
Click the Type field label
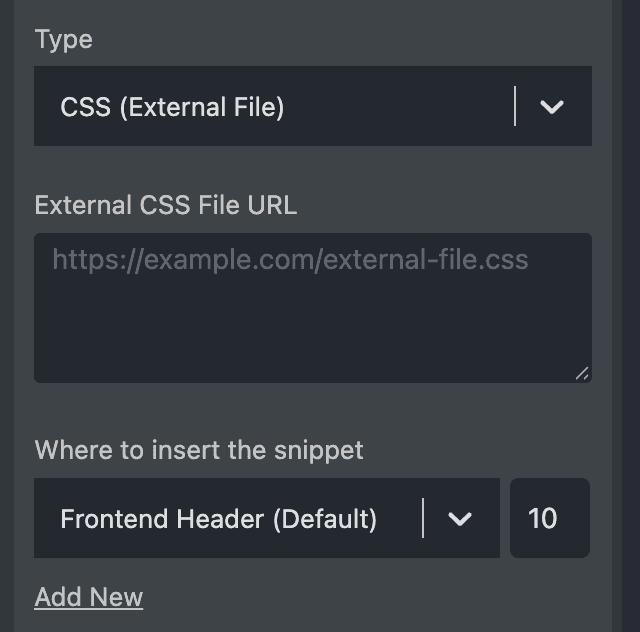tap(64, 40)
